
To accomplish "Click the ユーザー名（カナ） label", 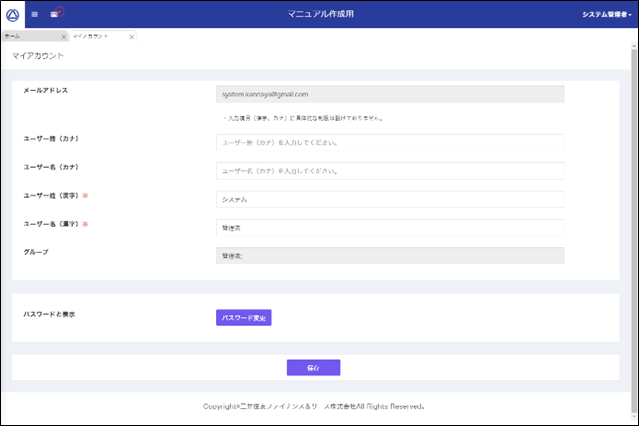I will coord(51,167).
